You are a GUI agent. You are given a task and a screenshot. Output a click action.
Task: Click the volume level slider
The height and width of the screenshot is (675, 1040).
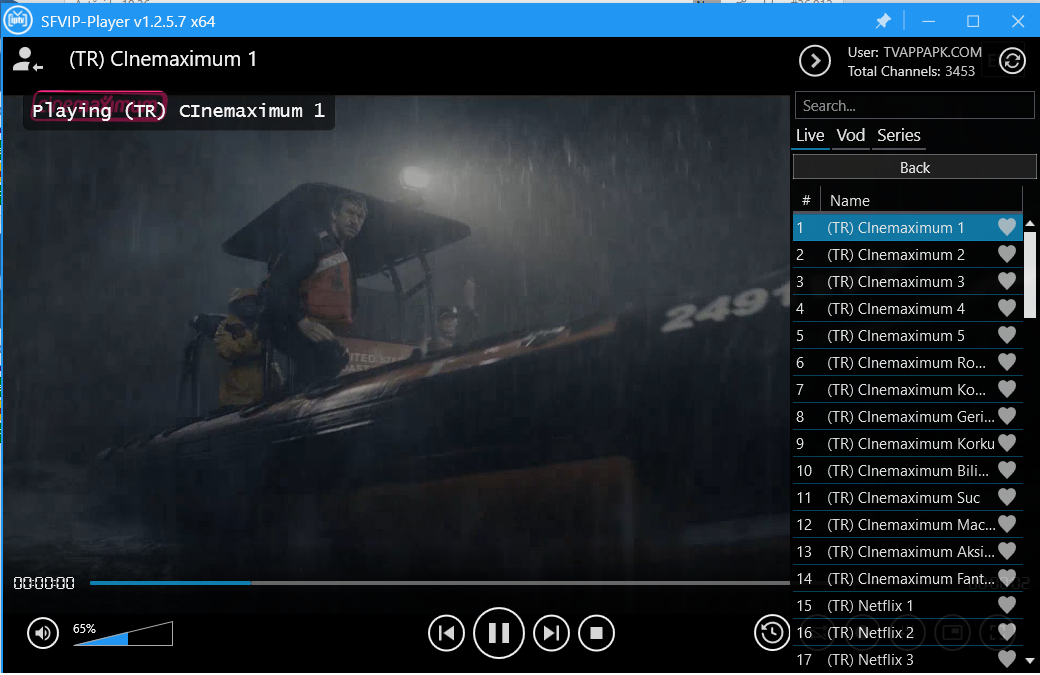tap(122, 634)
